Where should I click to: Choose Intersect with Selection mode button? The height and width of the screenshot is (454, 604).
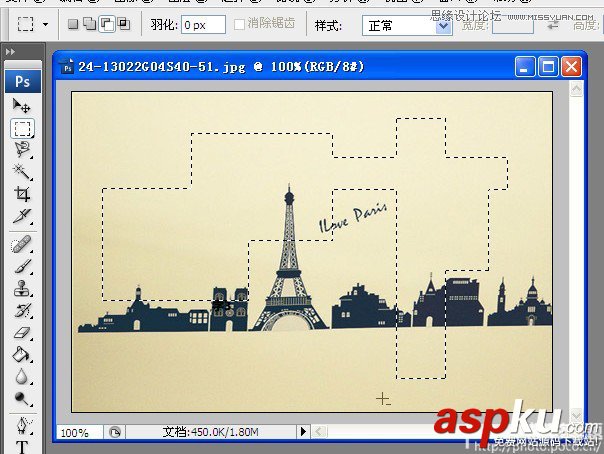click(124, 25)
